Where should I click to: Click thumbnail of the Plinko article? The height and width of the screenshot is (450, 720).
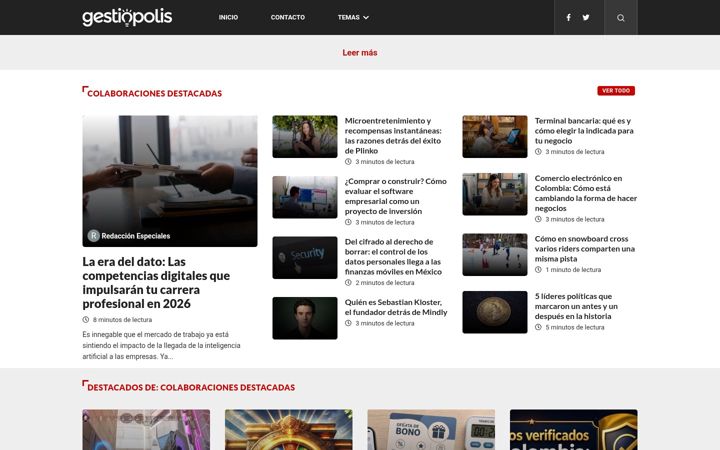pyautogui.click(x=305, y=136)
